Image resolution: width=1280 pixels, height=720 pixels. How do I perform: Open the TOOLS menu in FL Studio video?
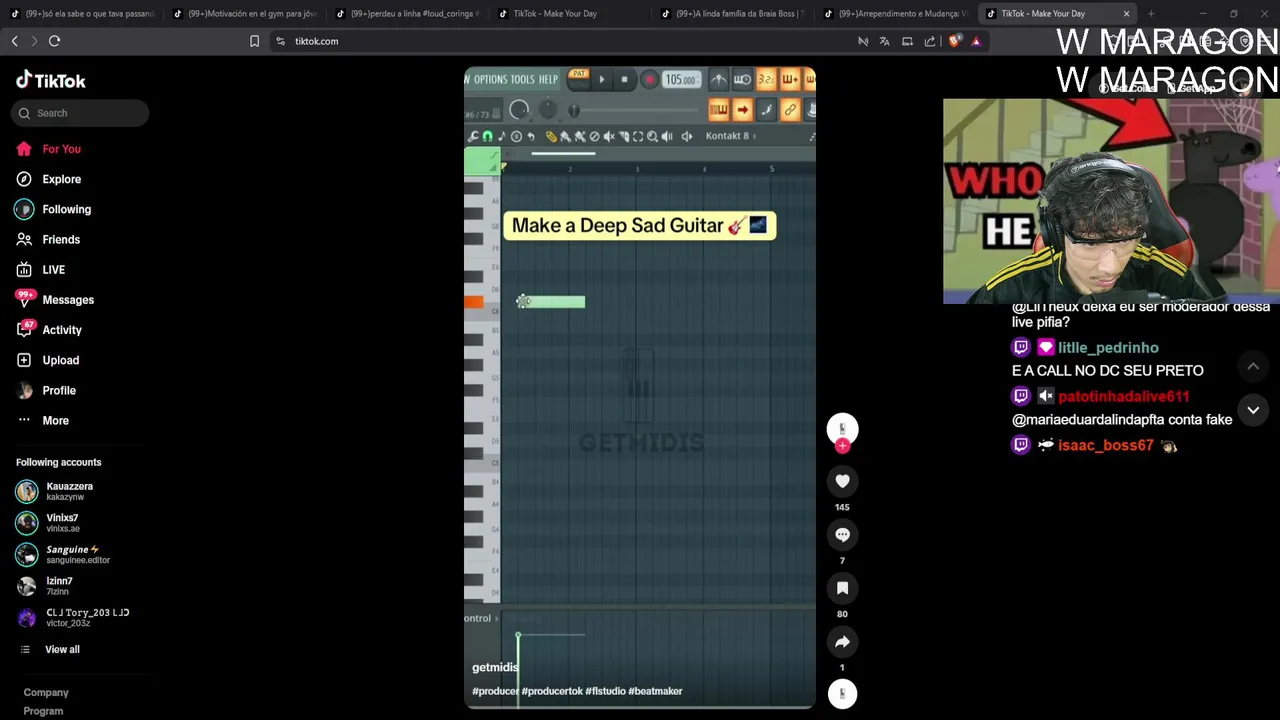tap(523, 79)
